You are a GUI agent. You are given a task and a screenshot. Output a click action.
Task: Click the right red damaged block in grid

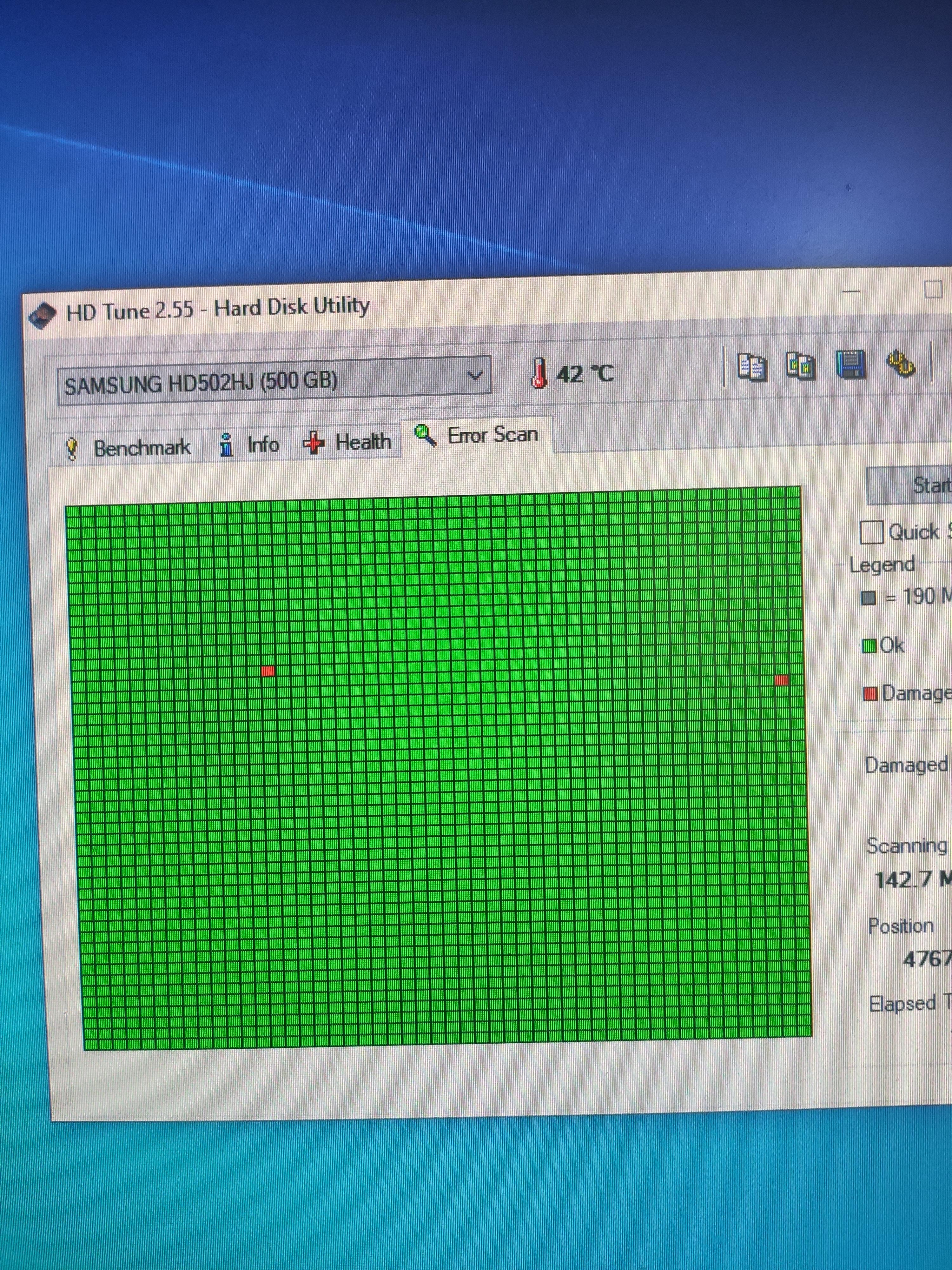point(781,680)
